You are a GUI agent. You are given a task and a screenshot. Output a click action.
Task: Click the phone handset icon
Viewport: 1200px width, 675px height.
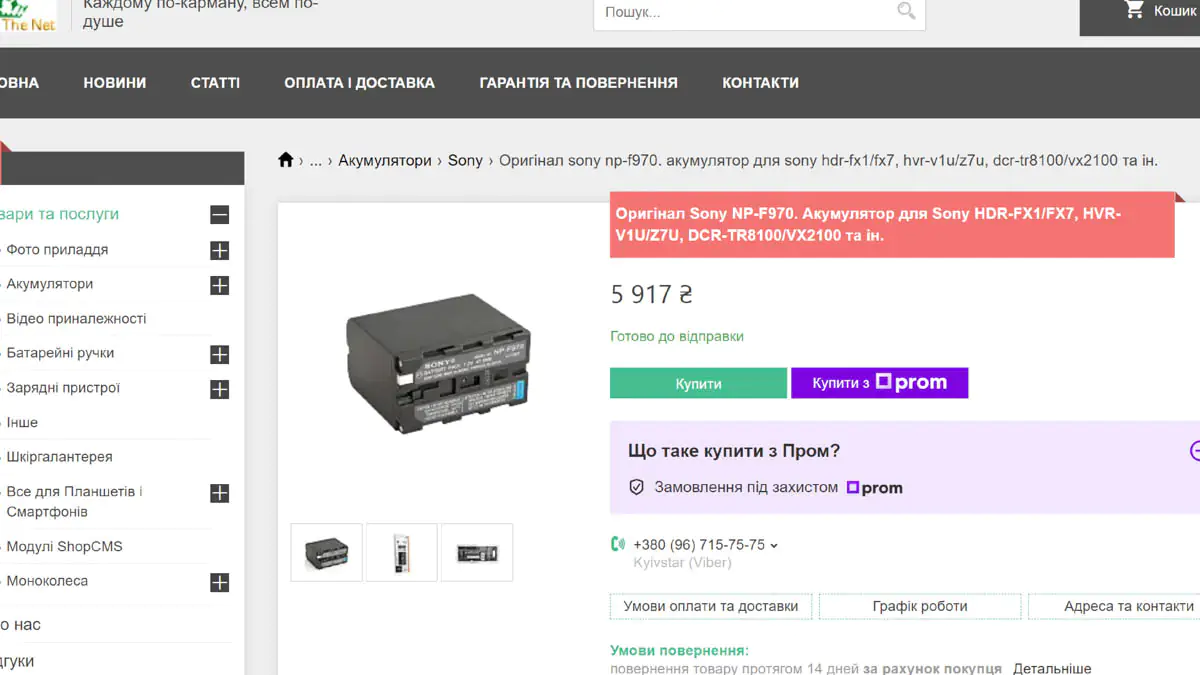(x=618, y=545)
